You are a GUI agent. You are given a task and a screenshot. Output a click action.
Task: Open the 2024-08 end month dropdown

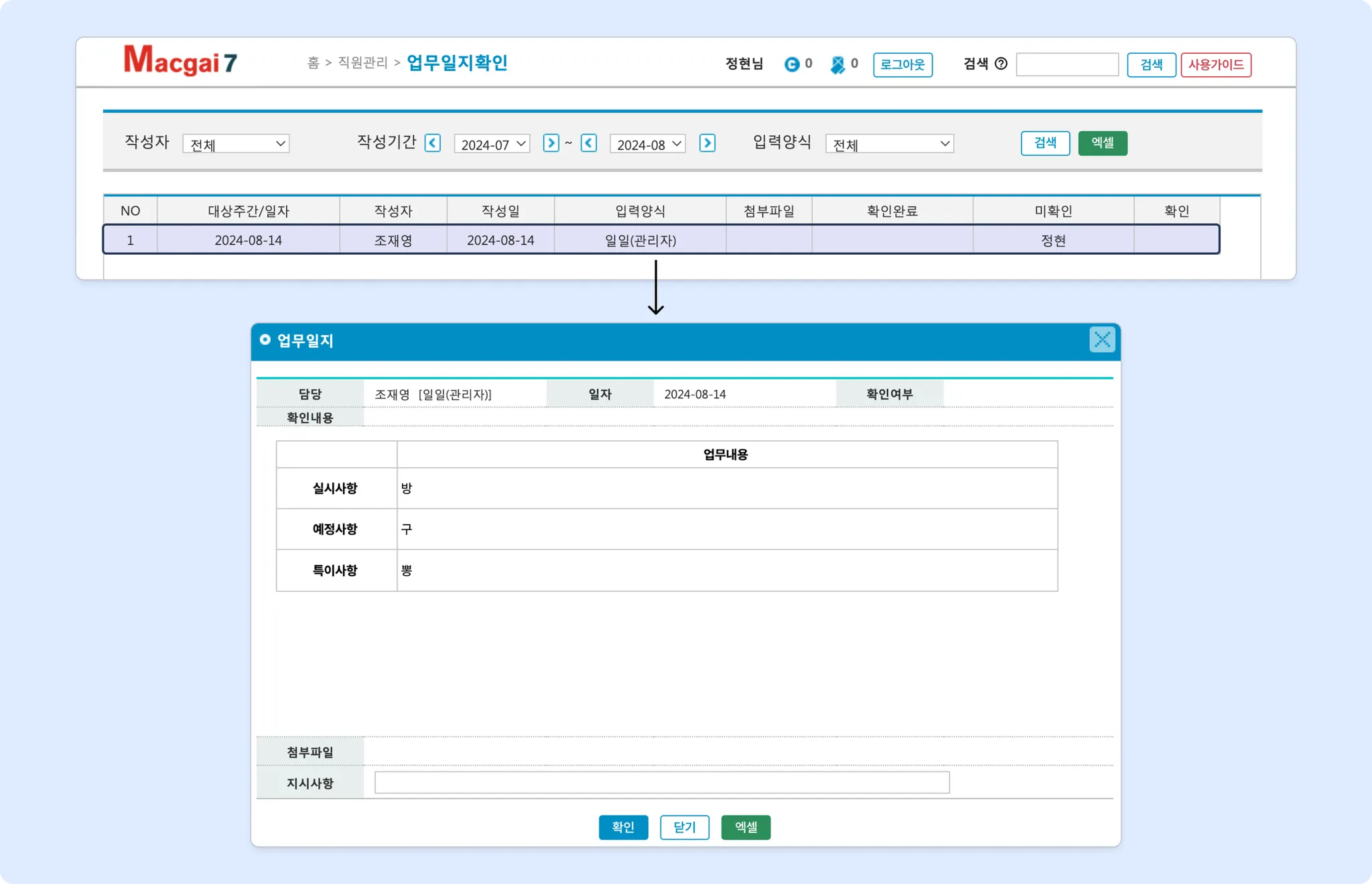647,144
